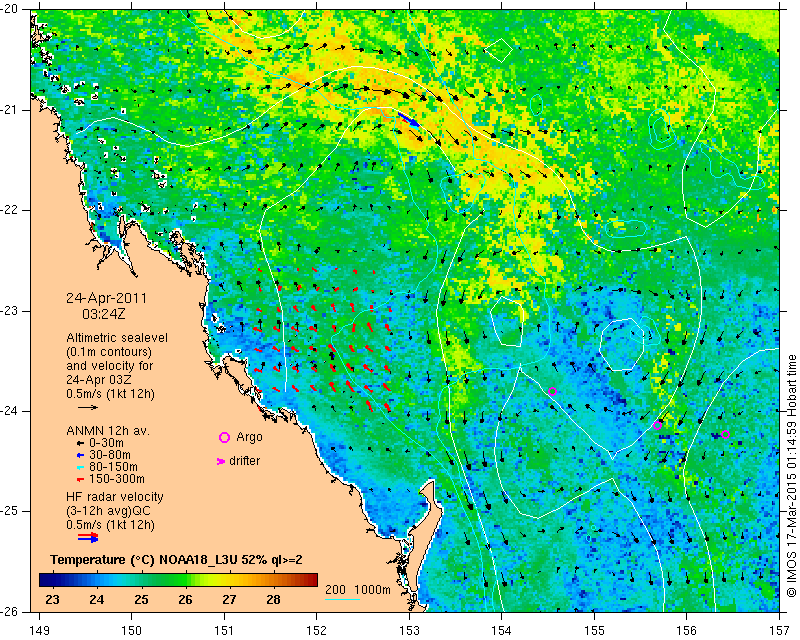Click the 'Temperature (°C) NOAA18_L3U' title

144,560
